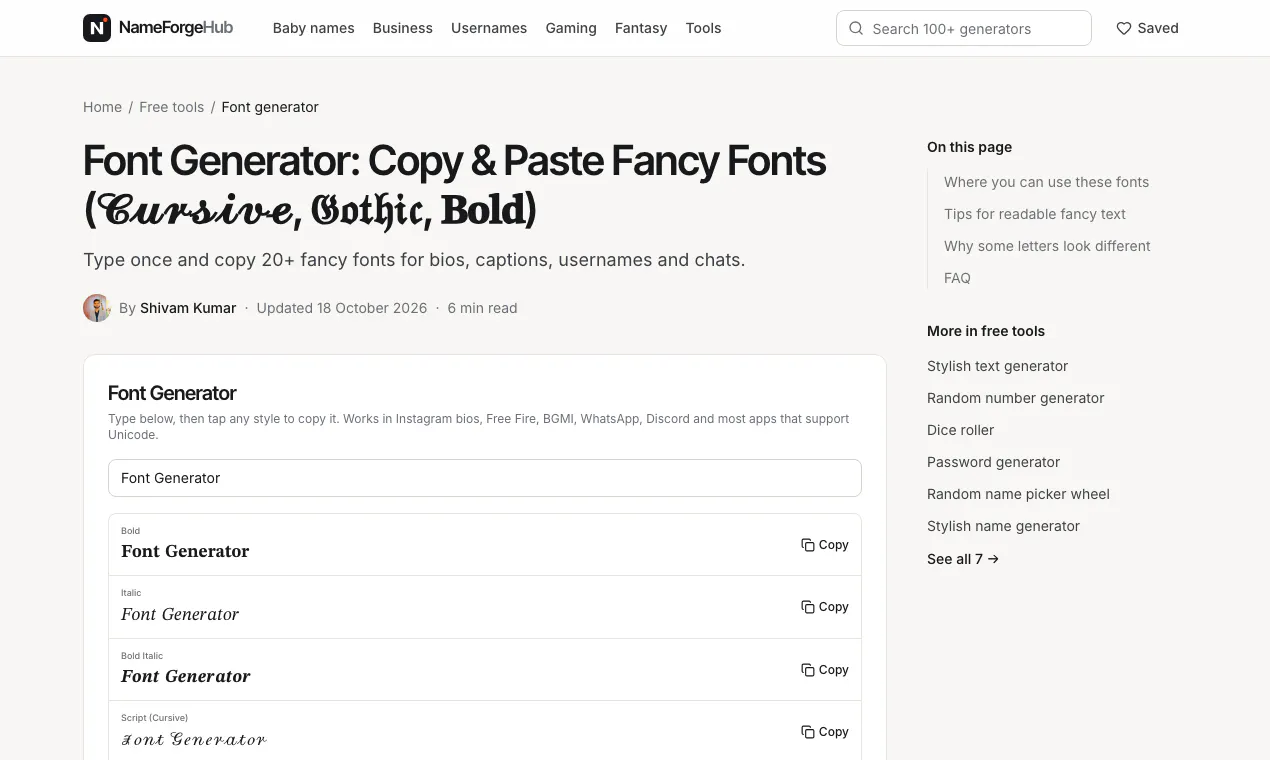The height and width of the screenshot is (760, 1270).
Task: Open Stylish name generator link
Action: click(1003, 526)
